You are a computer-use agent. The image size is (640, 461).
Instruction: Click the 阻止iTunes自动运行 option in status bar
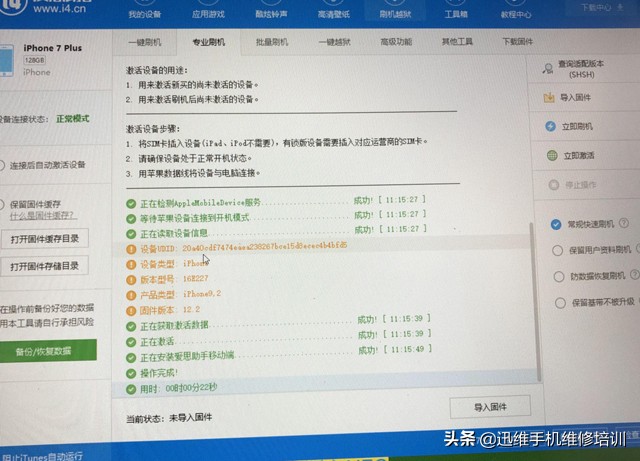point(42,456)
